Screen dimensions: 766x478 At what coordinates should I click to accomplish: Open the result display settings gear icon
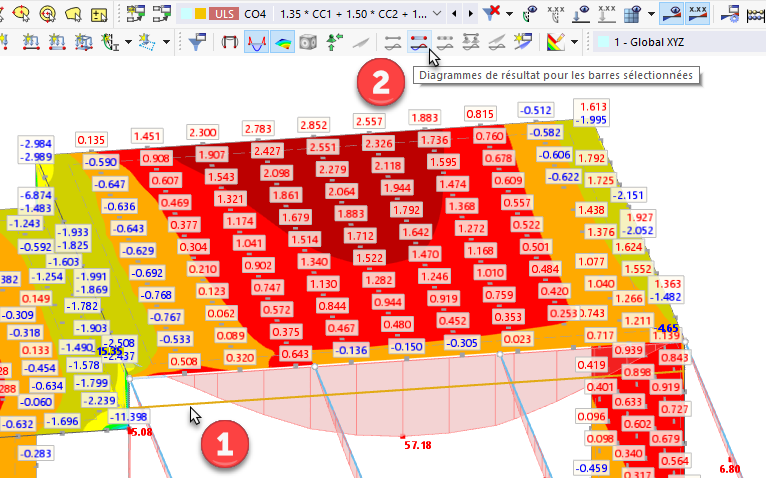coord(730,14)
